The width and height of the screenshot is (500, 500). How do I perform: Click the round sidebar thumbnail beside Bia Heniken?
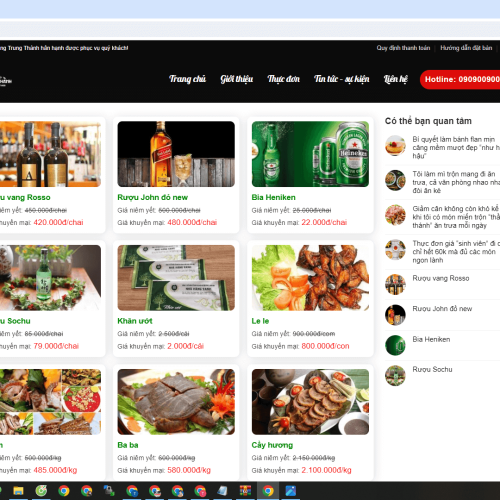(395, 345)
